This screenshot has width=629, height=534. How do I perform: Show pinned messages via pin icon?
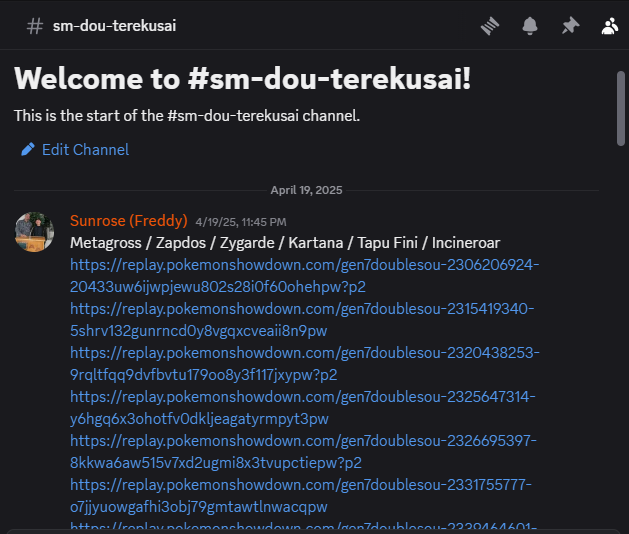(x=570, y=26)
